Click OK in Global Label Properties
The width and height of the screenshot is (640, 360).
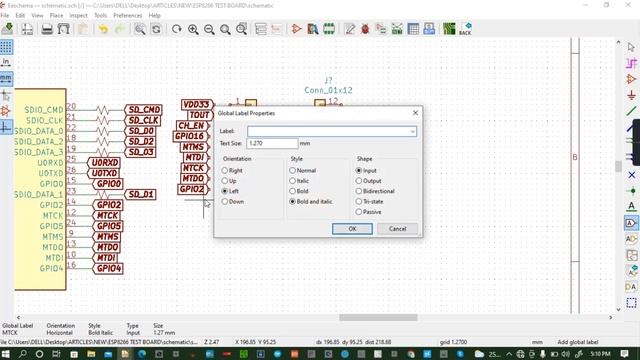(x=352, y=229)
